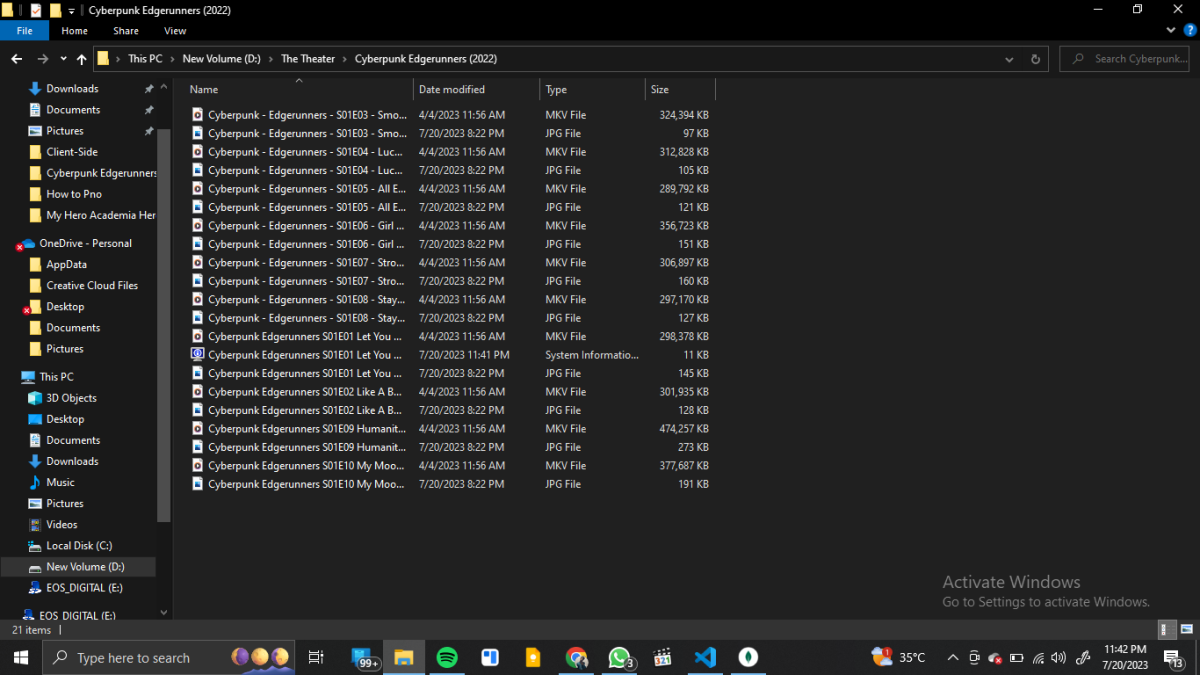This screenshot has height=675, width=1200.
Task: Switch to the Share ribbon tab
Action: pos(126,31)
